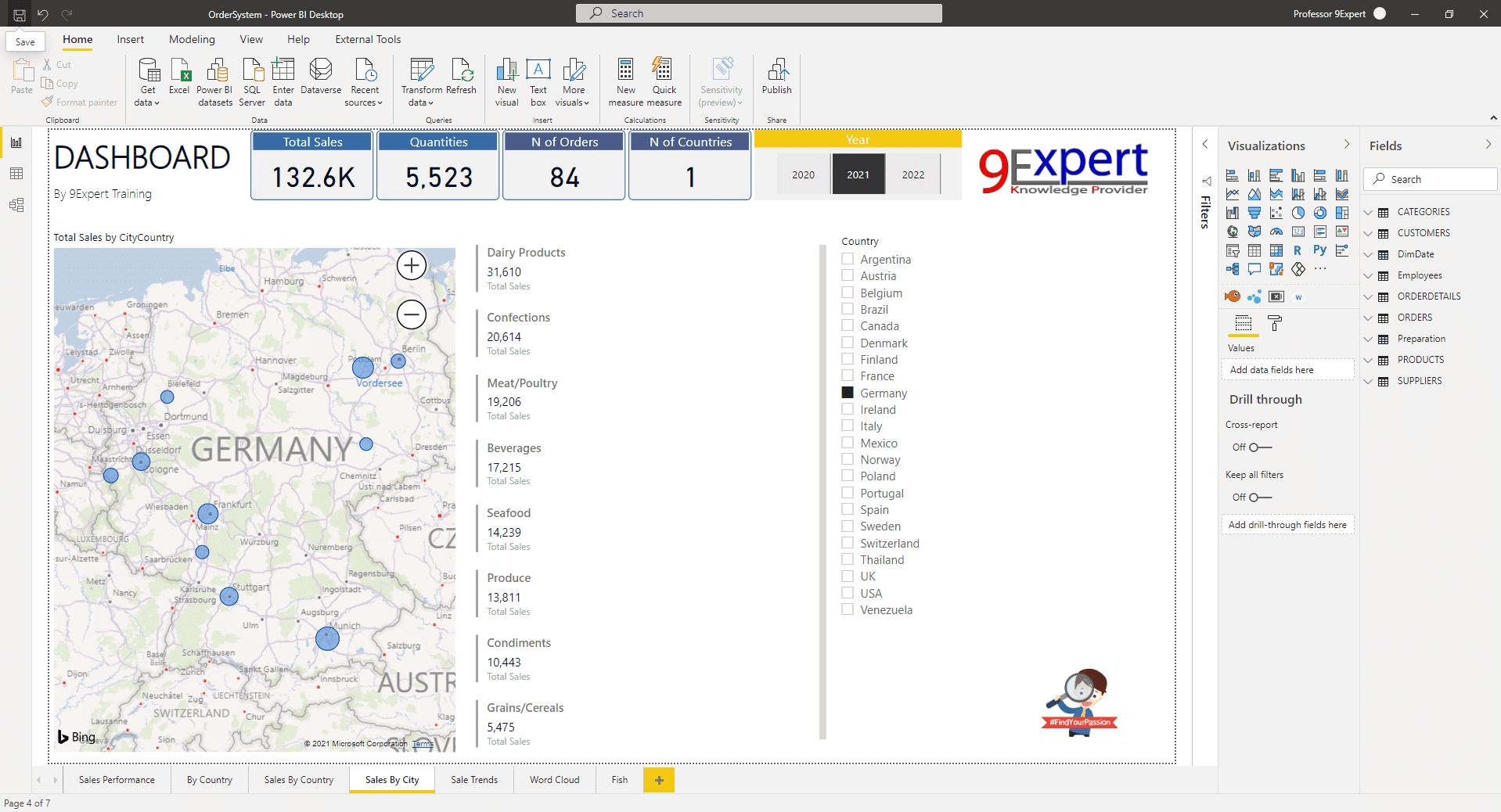Check the France country checkbox
1501x812 pixels.
coord(848,375)
